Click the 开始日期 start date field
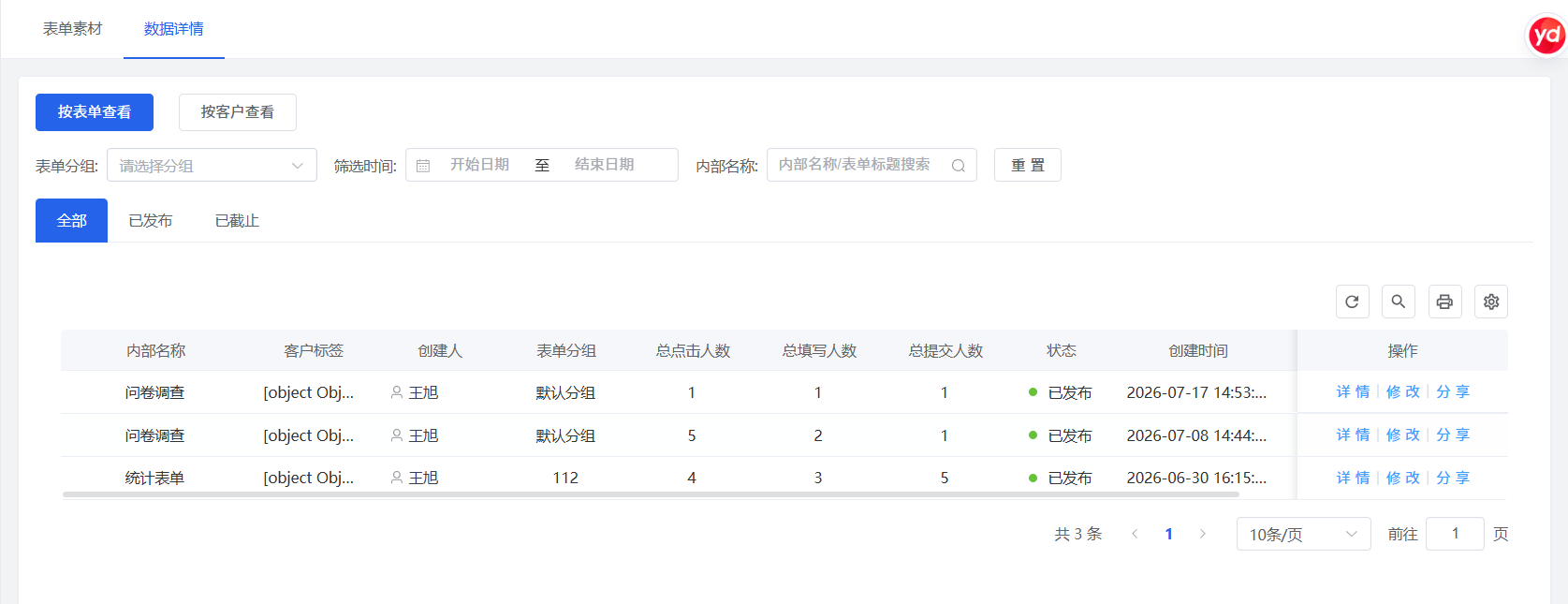The height and width of the screenshot is (604, 1568). (479, 165)
